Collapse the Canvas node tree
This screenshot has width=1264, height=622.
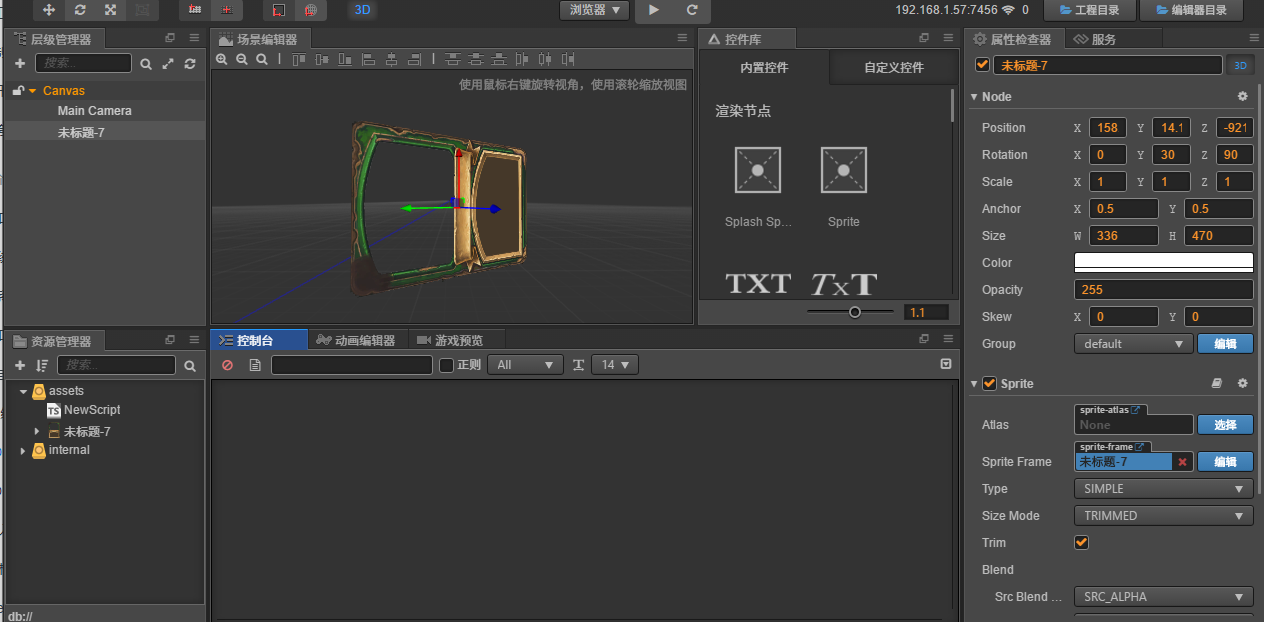click(32, 91)
